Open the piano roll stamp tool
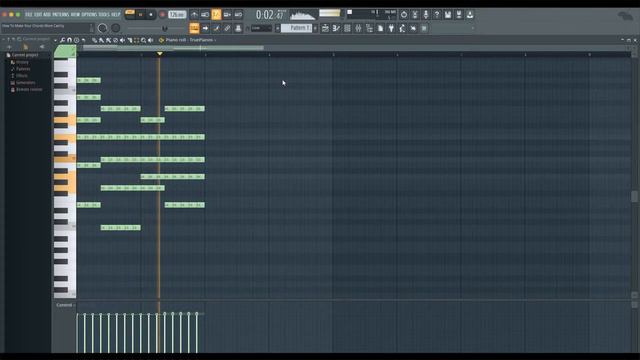The width and height of the screenshot is (640, 360). click(76, 40)
